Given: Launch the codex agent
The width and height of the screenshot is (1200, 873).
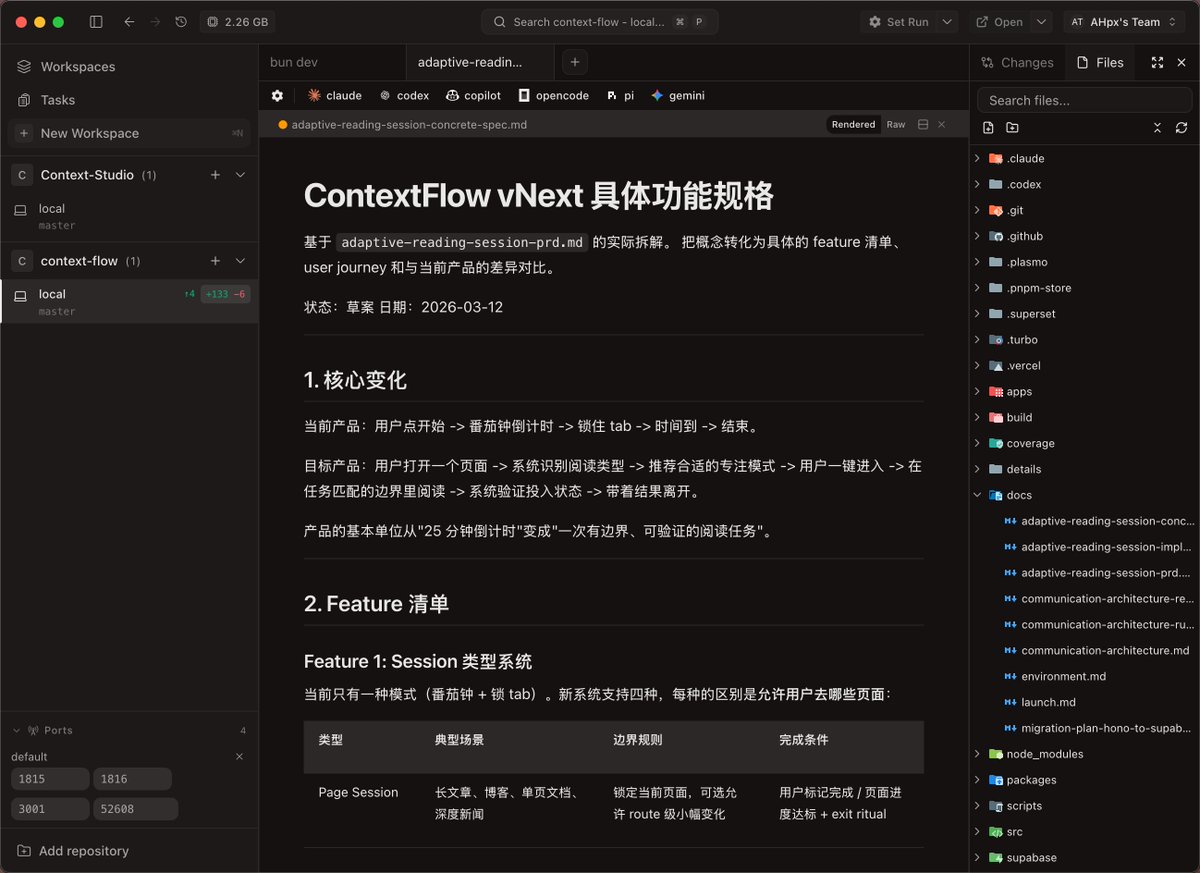Looking at the screenshot, I should click(x=404, y=96).
